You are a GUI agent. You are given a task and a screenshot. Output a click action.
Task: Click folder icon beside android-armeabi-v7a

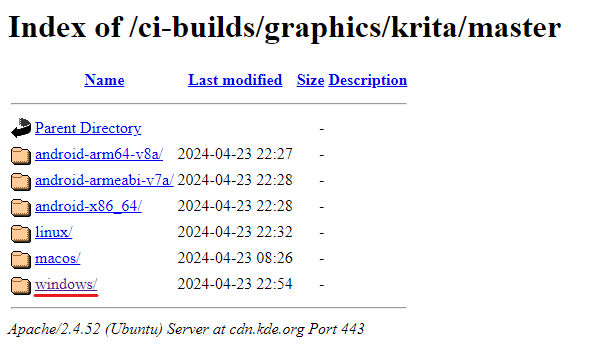[x=21, y=181]
